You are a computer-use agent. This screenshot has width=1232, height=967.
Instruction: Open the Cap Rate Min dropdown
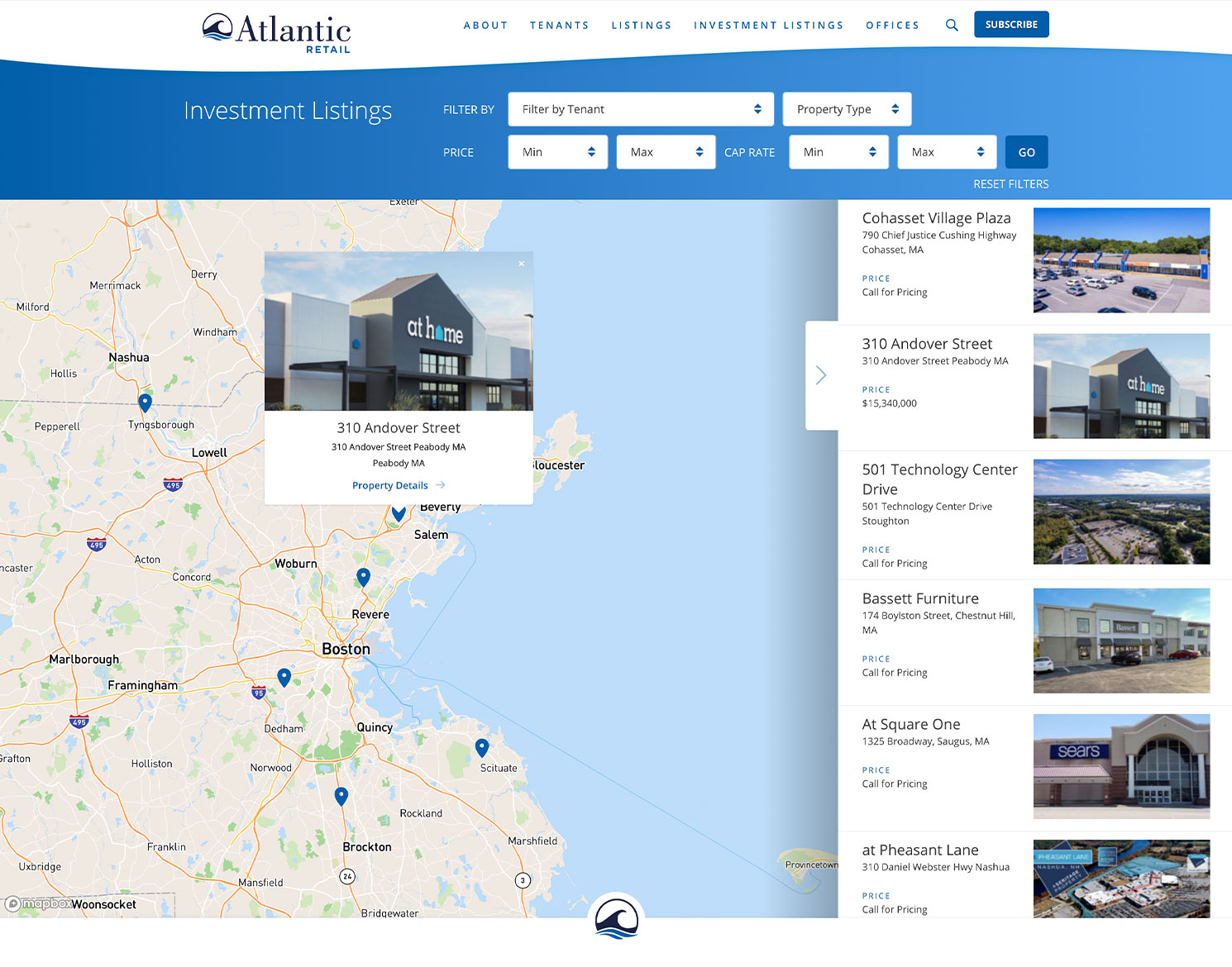tap(838, 152)
